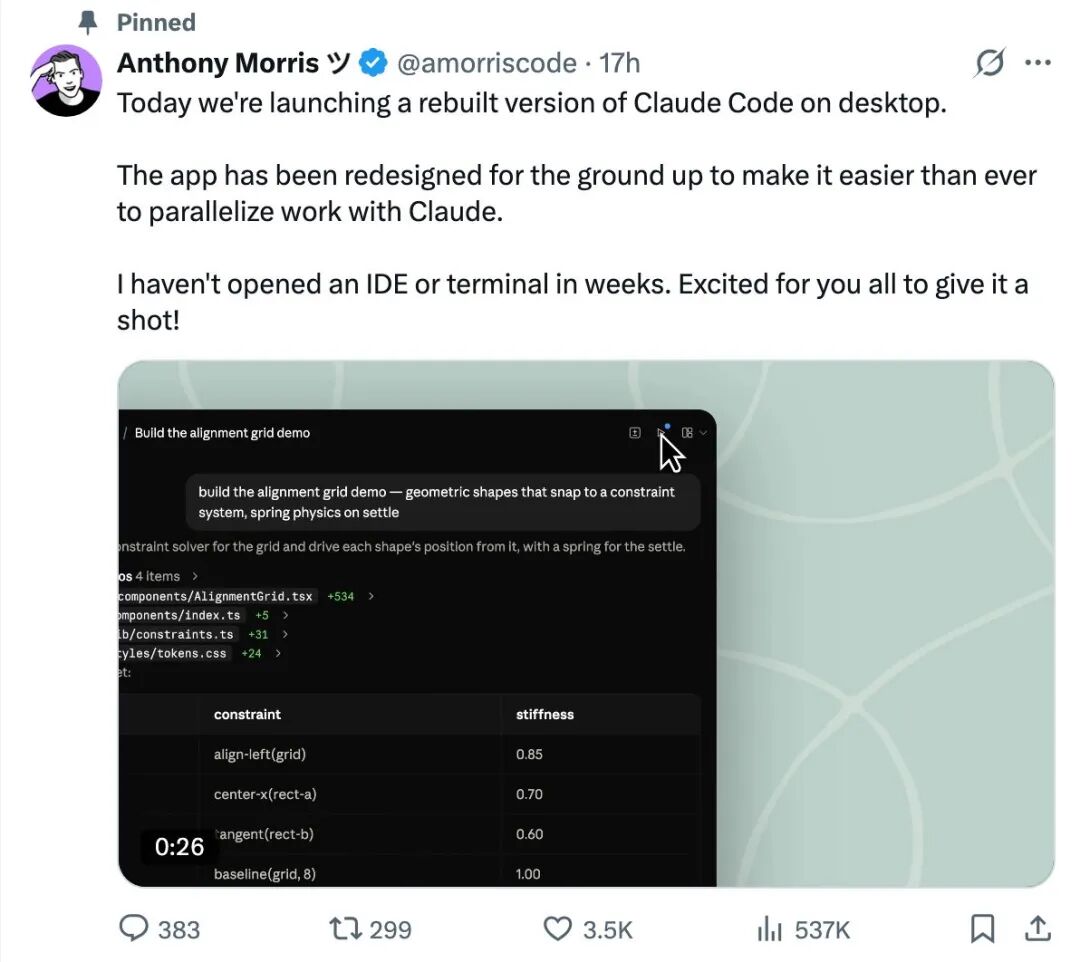Click Anthony Morris's profile avatar

click(67, 80)
